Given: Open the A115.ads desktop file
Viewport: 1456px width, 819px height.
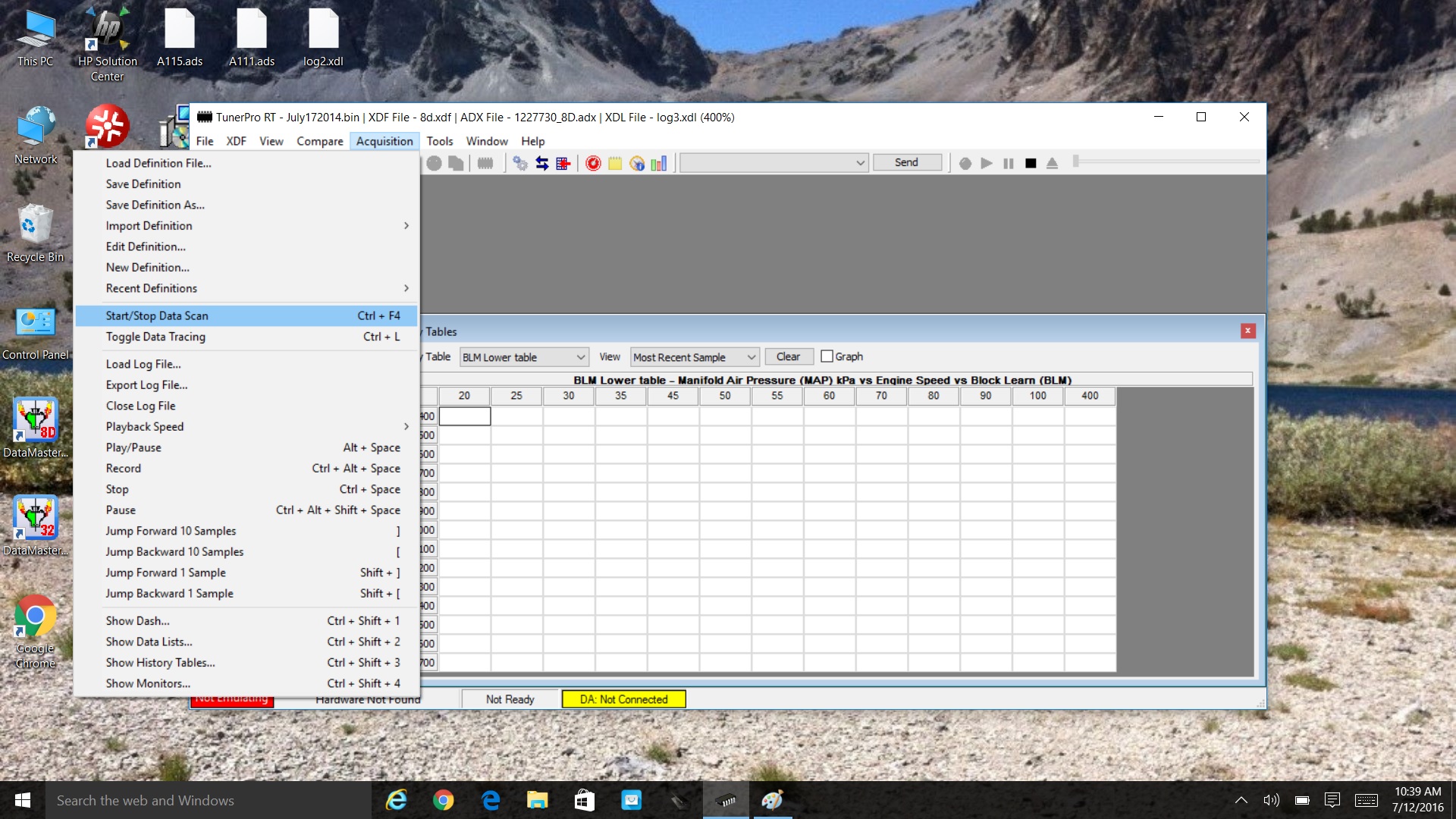Looking at the screenshot, I should [180, 38].
